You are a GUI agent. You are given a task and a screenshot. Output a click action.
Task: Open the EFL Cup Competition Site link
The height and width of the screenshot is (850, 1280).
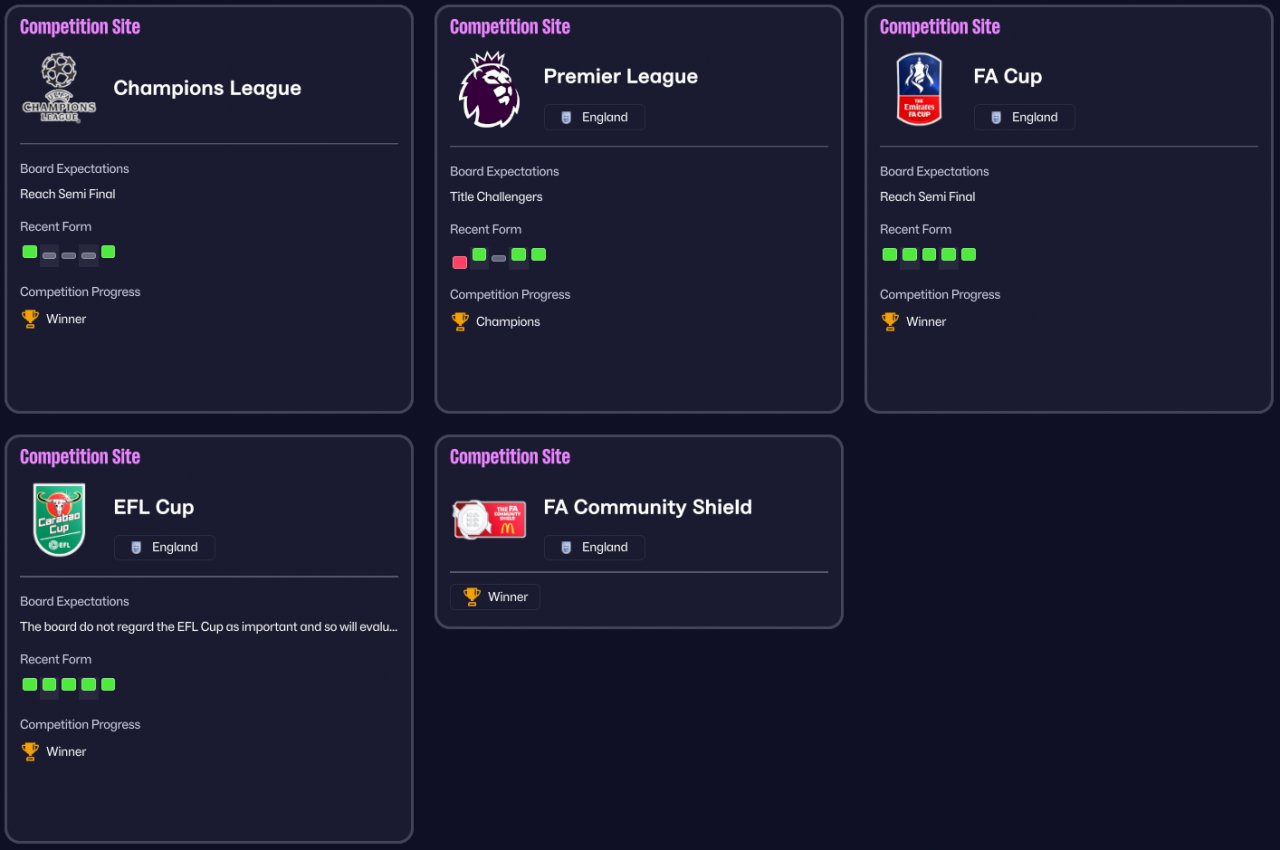[x=80, y=457]
